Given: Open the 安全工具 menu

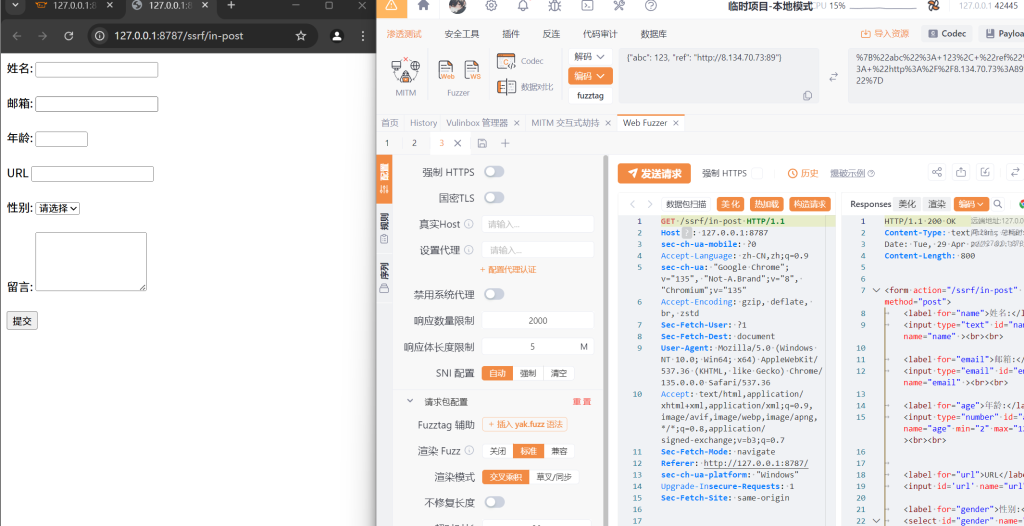Looking at the screenshot, I should coord(461,34).
